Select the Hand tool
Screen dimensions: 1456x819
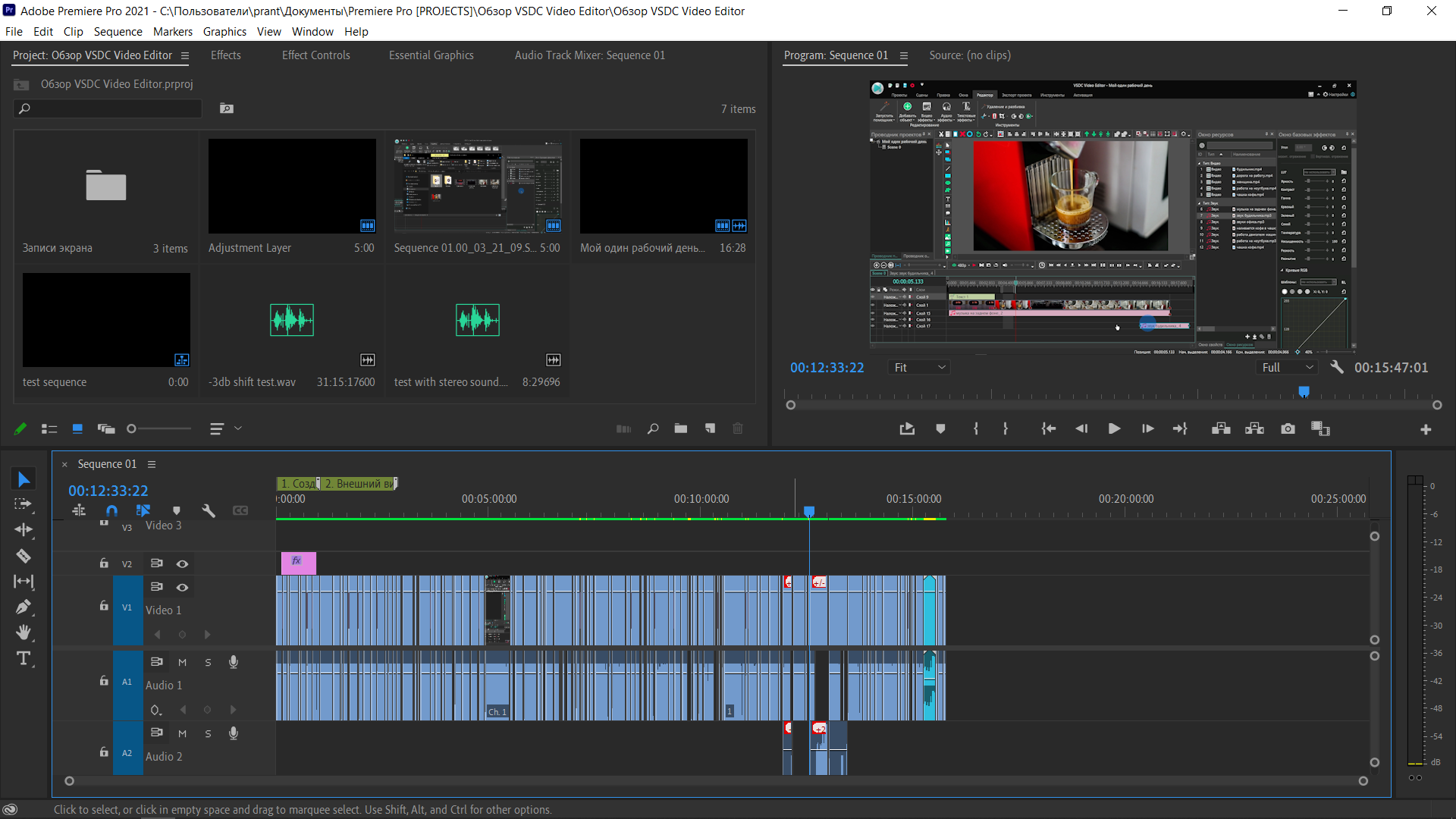(24, 632)
